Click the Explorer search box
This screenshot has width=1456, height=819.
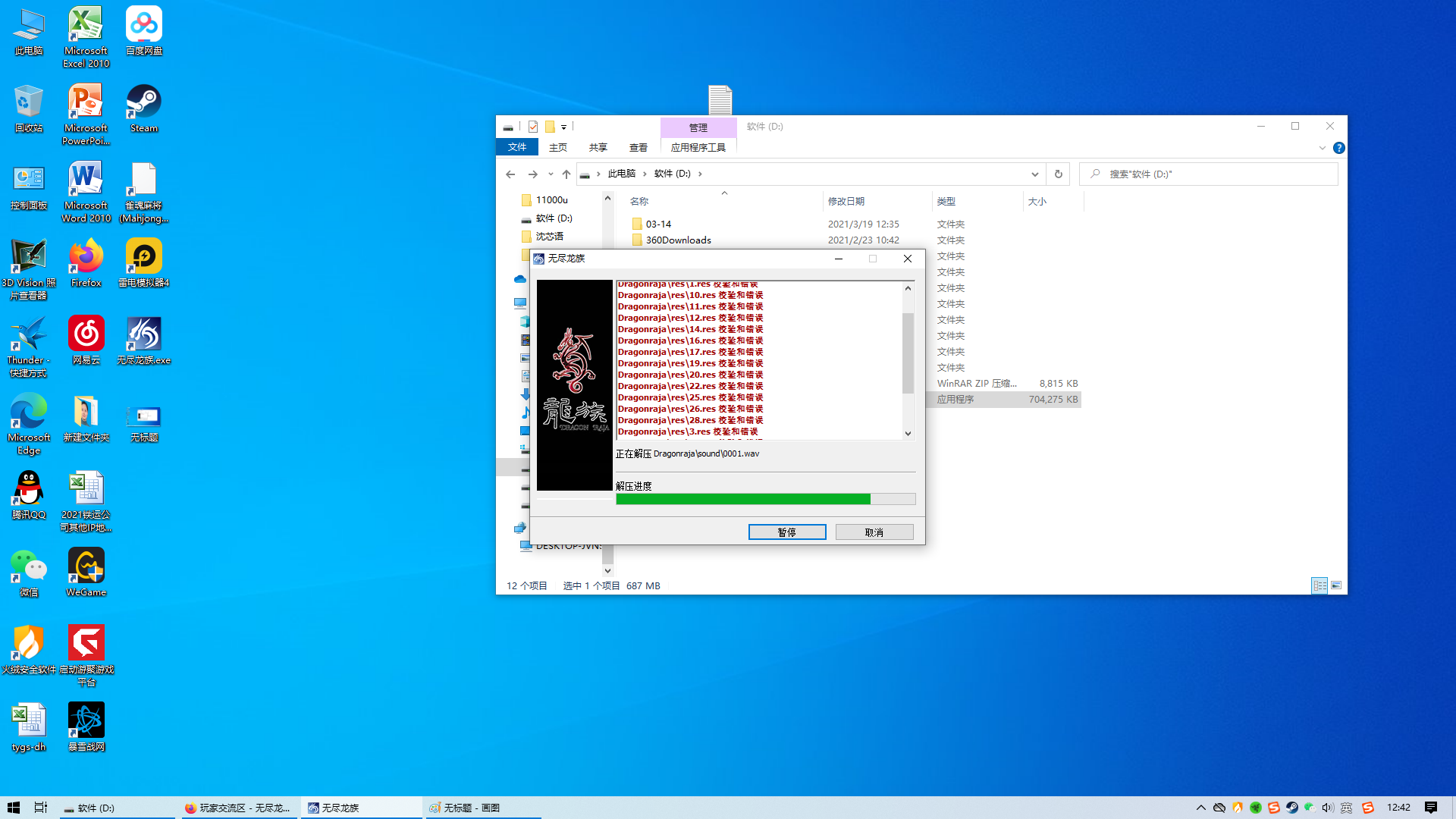coord(1209,174)
